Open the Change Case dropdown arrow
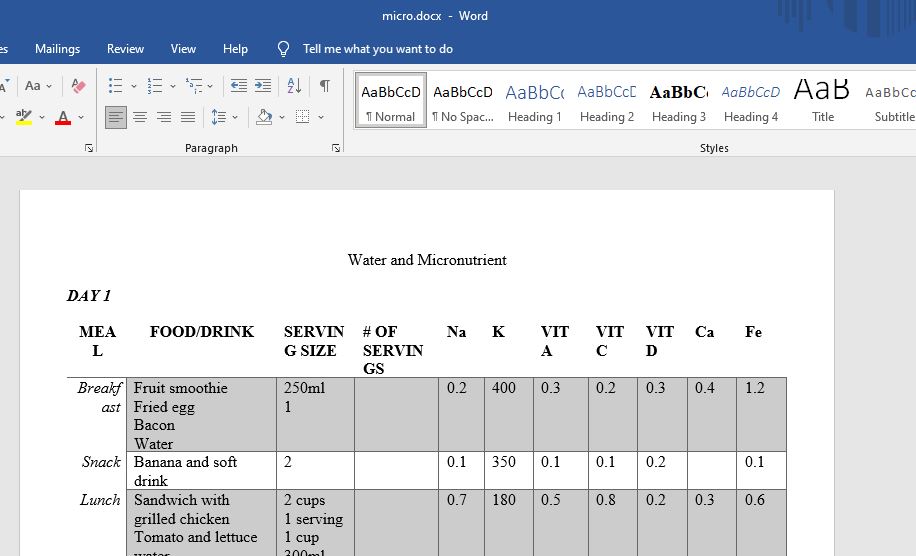This screenshot has height=556, width=916. pyautogui.click(x=49, y=86)
